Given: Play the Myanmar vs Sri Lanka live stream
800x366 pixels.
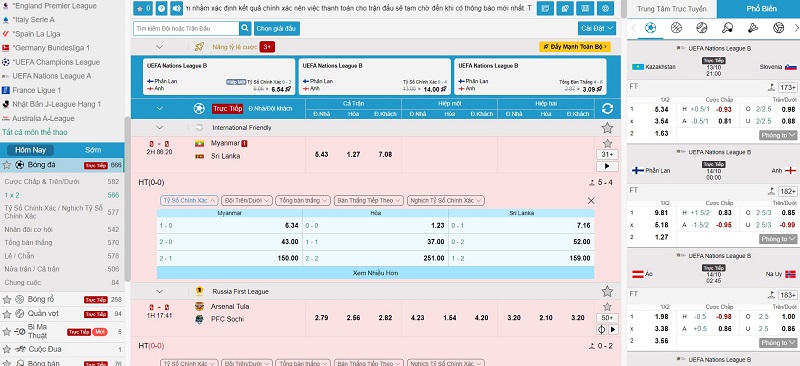Looking at the screenshot, I should pyautogui.click(x=607, y=166).
